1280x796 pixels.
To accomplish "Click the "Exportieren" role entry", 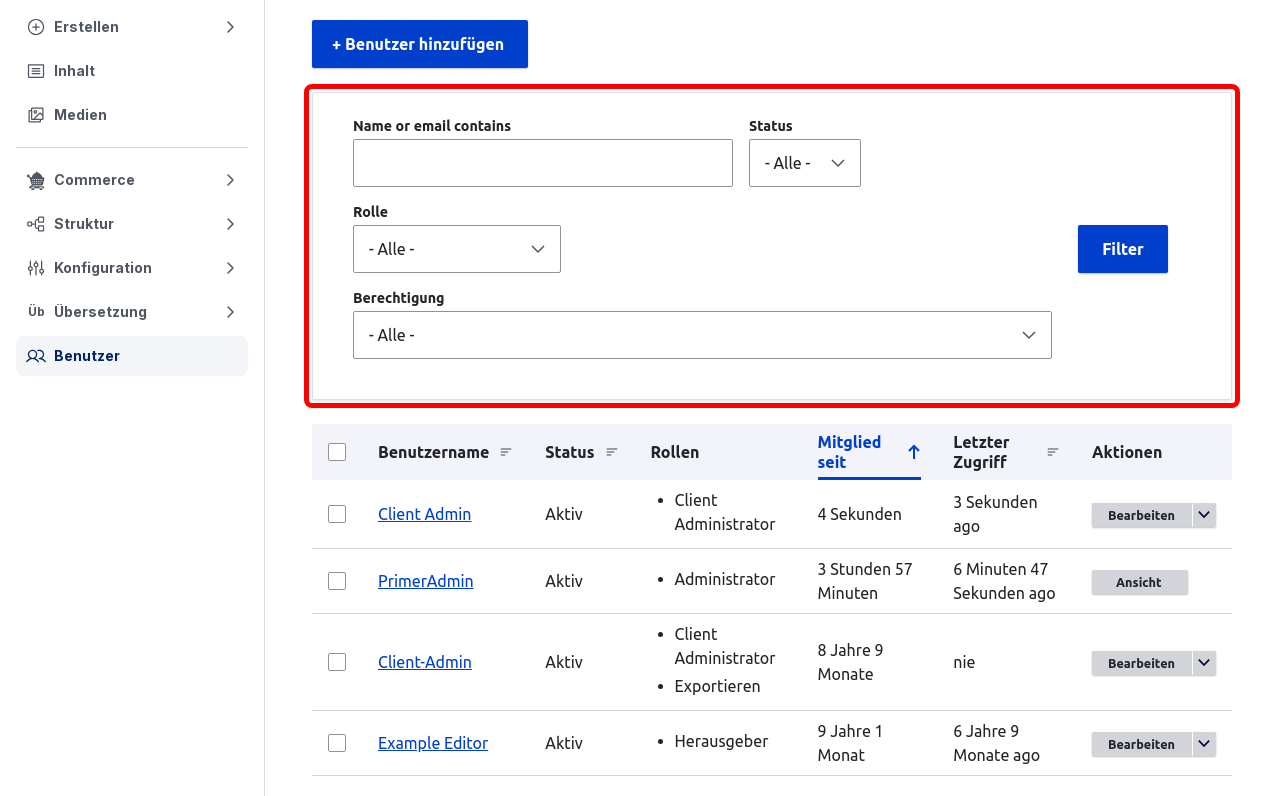I will point(718,686).
